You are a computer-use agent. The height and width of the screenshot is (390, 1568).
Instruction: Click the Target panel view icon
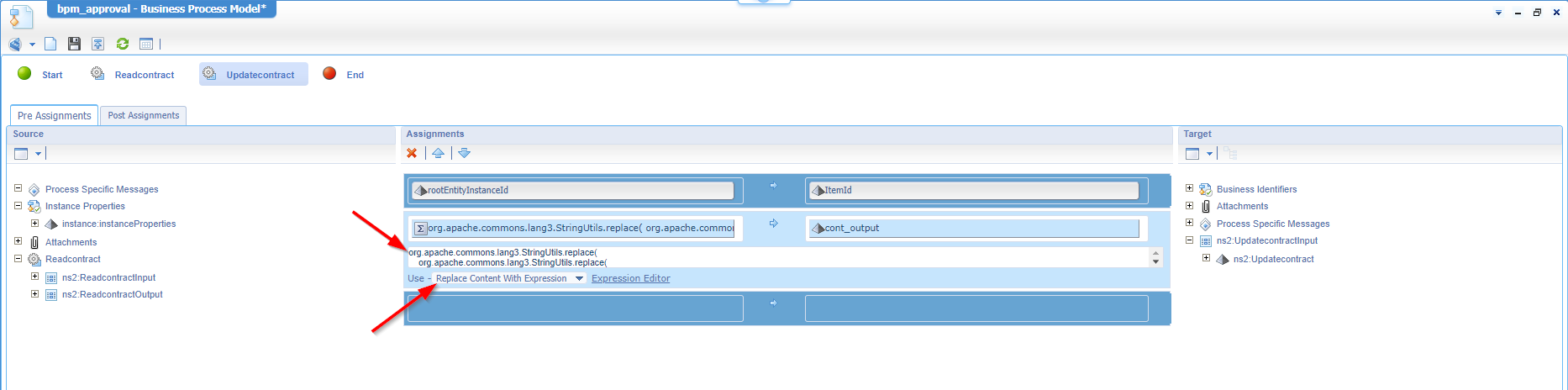click(1192, 153)
